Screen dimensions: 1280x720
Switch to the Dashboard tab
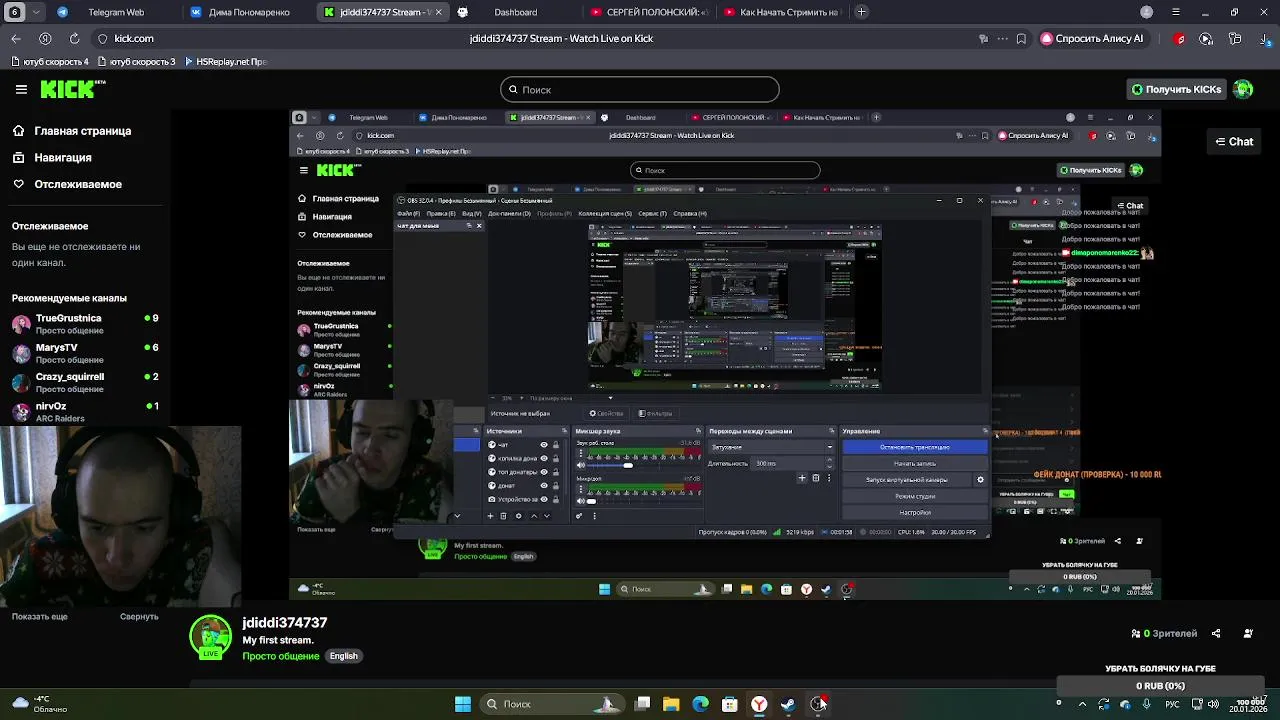point(515,12)
